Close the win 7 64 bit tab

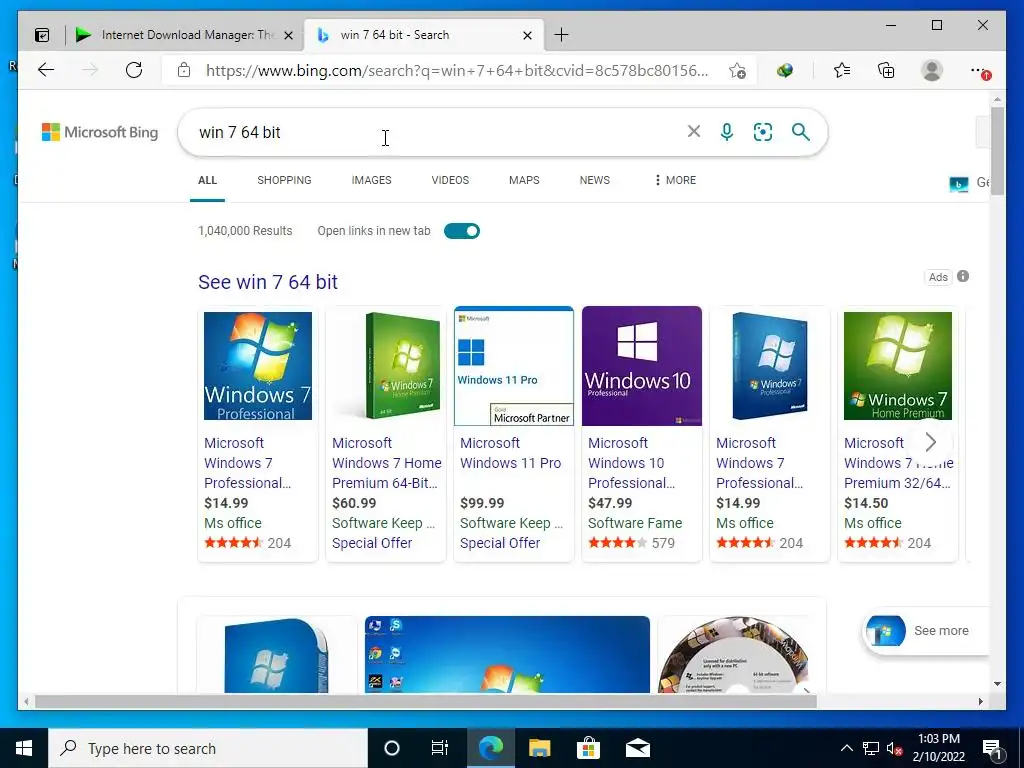pos(528,35)
